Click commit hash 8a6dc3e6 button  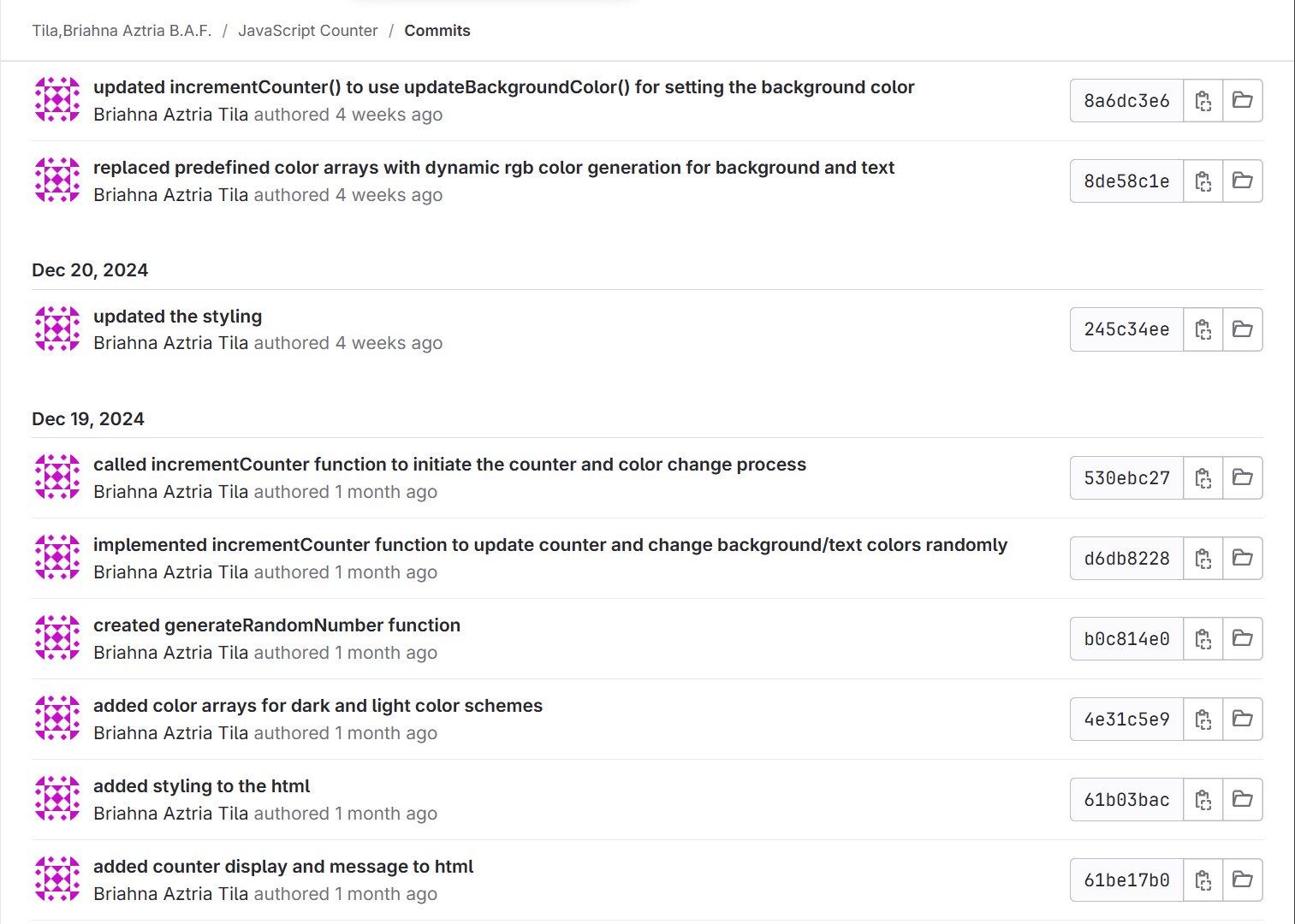[1126, 101]
